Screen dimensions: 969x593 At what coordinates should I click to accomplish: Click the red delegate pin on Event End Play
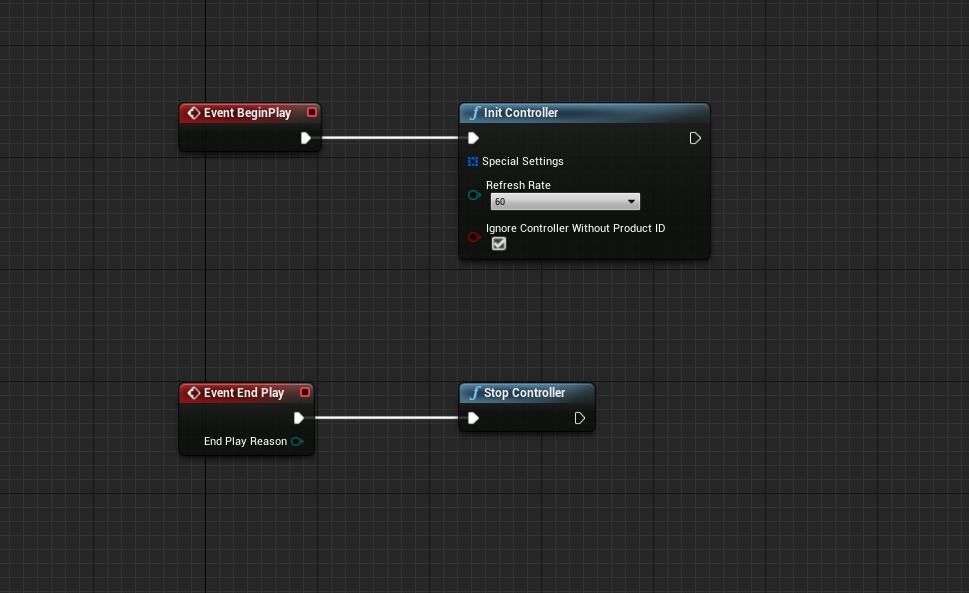click(x=305, y=393)
